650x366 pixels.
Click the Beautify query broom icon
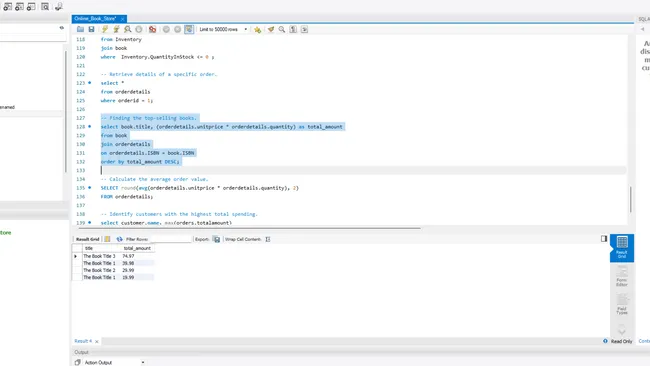(x=271, y=29)
